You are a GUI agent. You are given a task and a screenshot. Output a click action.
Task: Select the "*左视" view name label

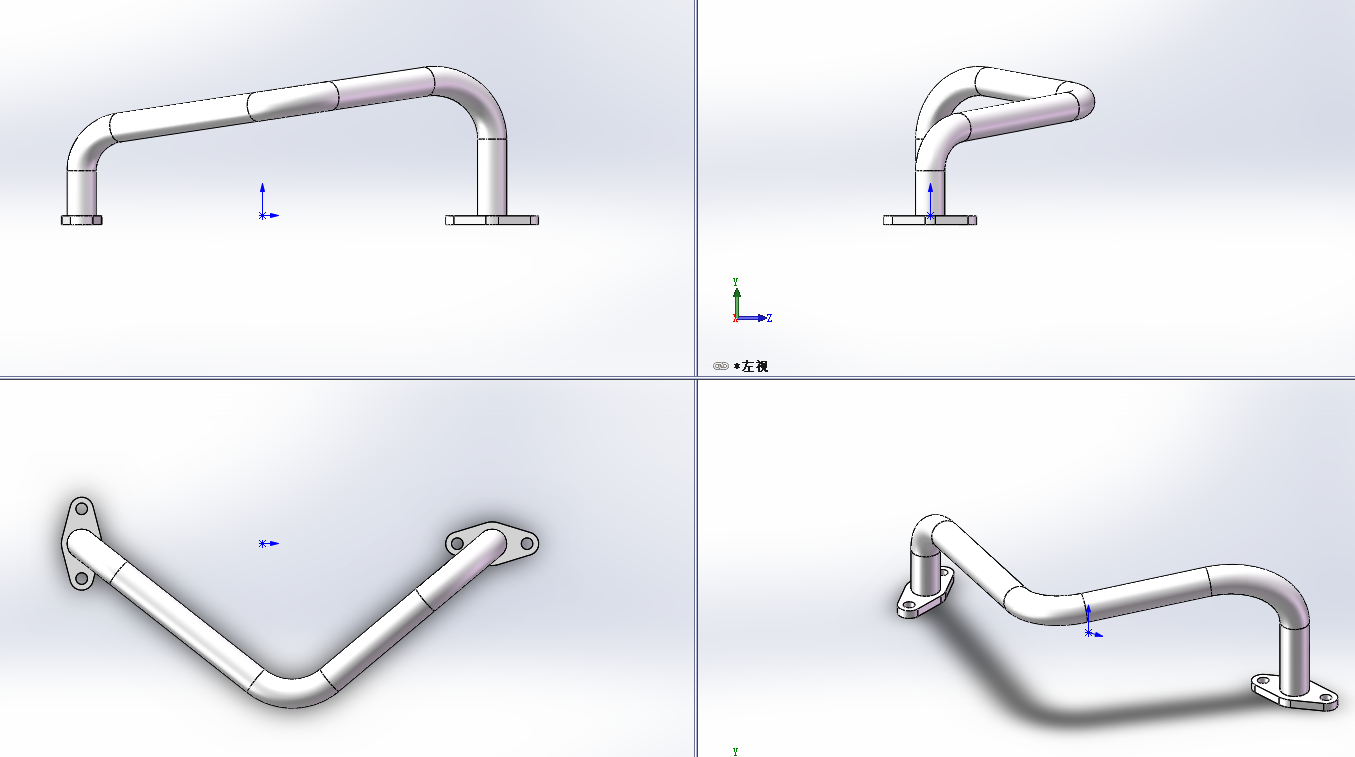pos(751,366)
